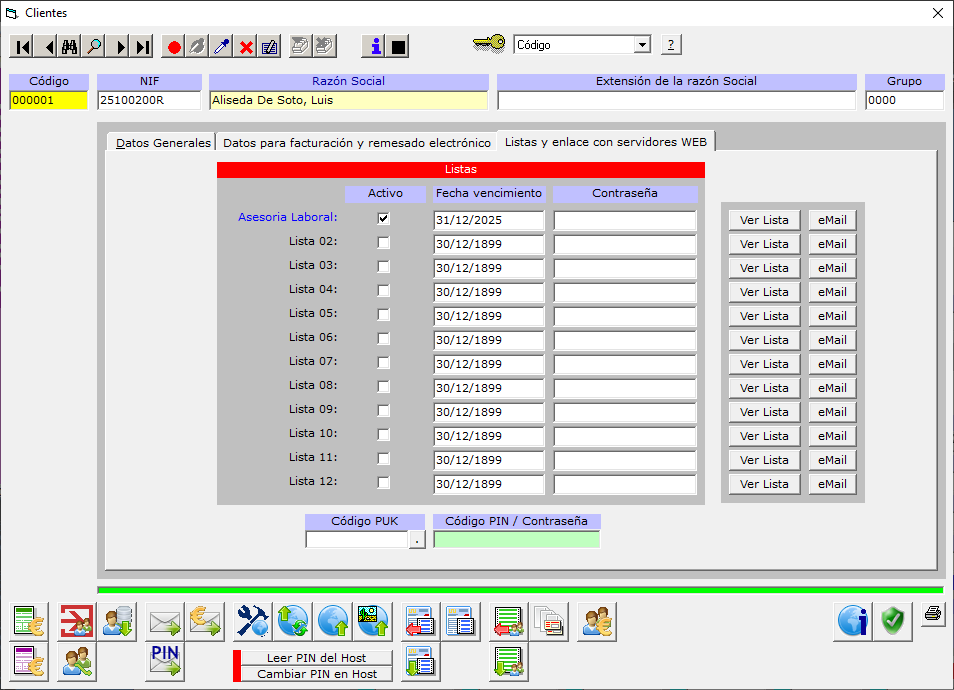Screen dimensions: 954x690
Task: Enable the Lista 02 active checkbox
Action: pyautogui.click(x=384, y=242)
